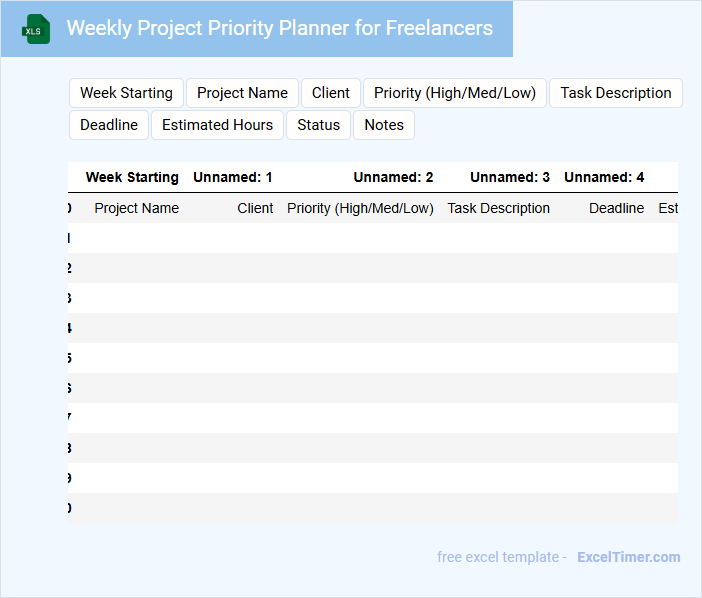Click the Weekly Project Priority Planner title
Viewport: 702px width, 598px height.
click(x=279, y=28)
